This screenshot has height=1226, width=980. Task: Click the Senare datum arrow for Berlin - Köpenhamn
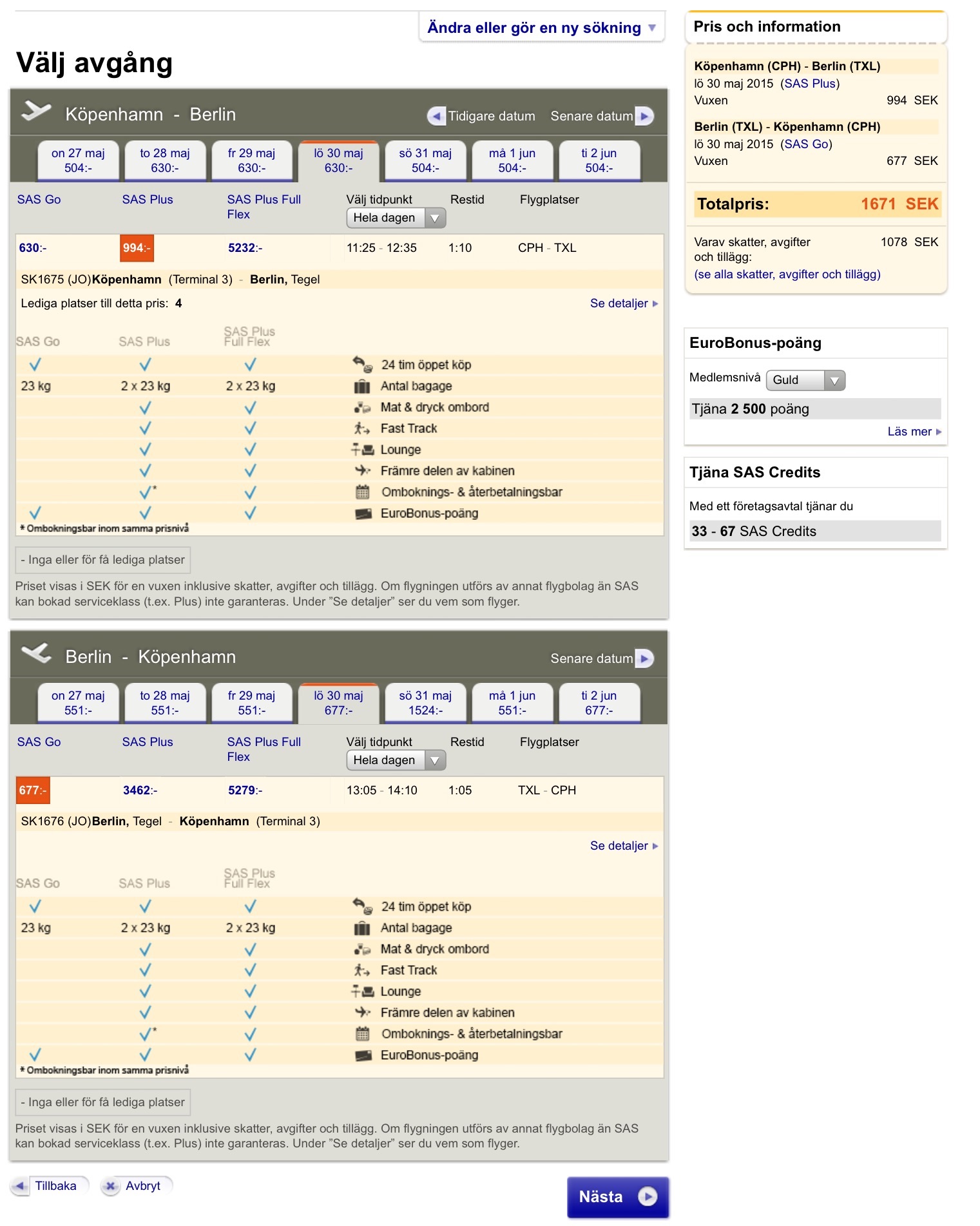pos(644,658)
